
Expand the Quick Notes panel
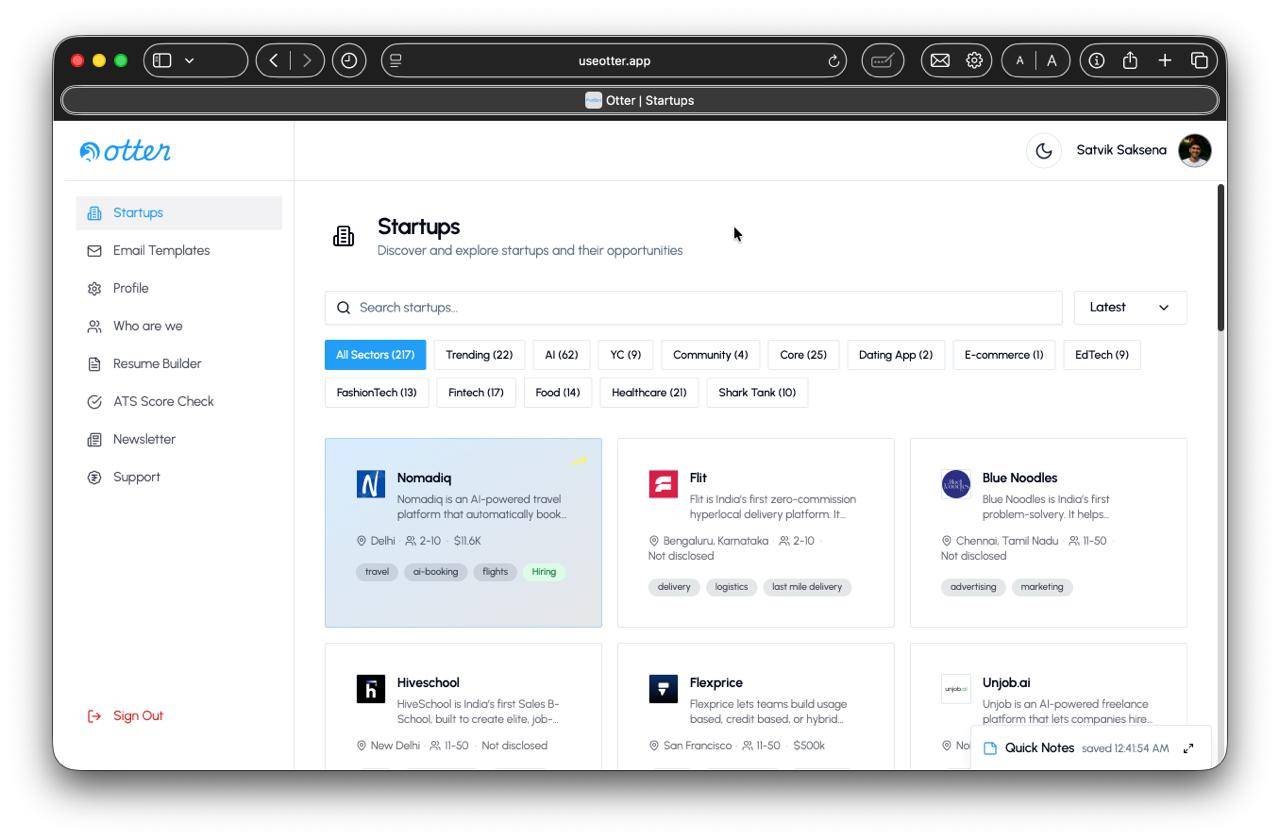(x=1188, y=749)
